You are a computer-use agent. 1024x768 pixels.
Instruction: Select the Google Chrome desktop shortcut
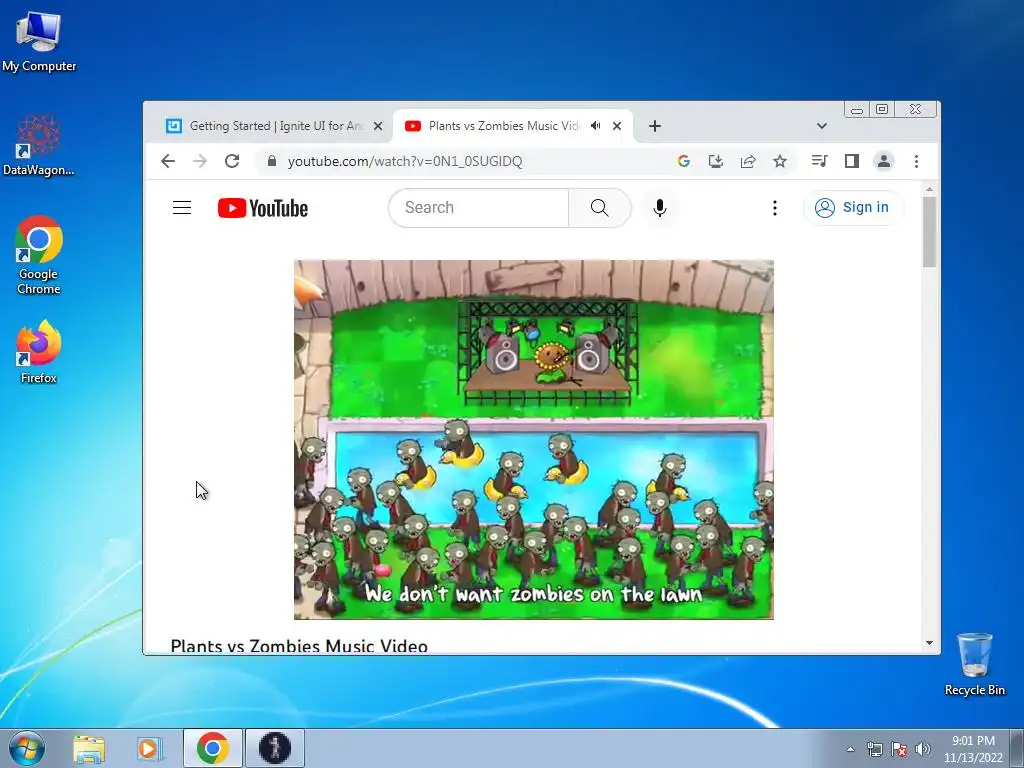coord(39,255)
